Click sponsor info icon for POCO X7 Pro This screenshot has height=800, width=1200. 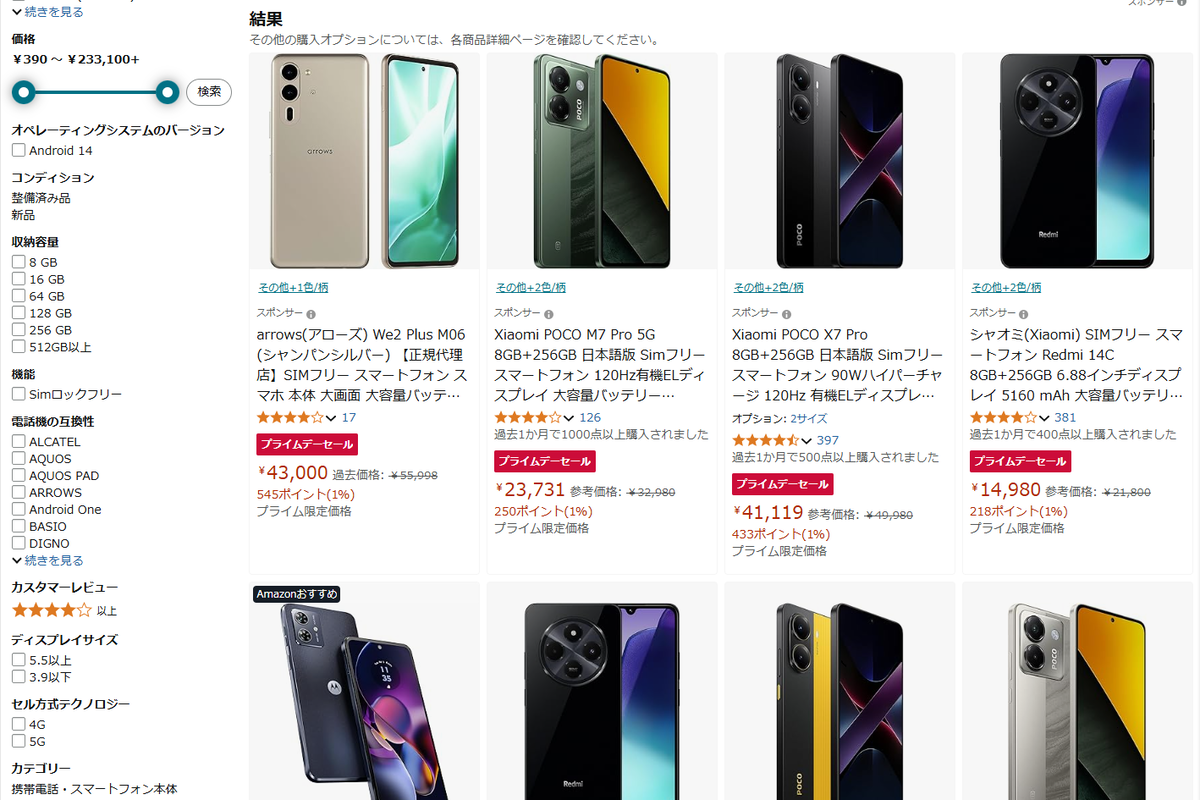click(787, 313)
